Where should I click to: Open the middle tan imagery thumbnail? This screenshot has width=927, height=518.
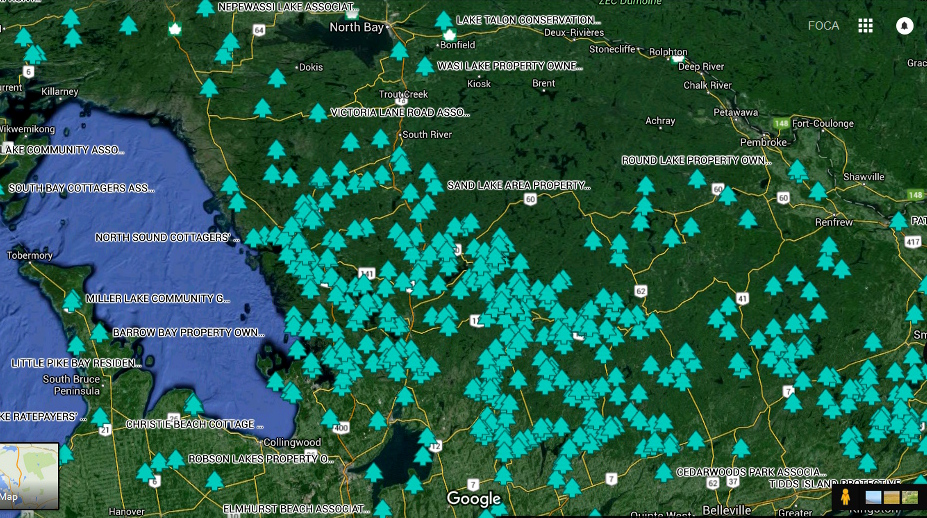pos(892,497)
